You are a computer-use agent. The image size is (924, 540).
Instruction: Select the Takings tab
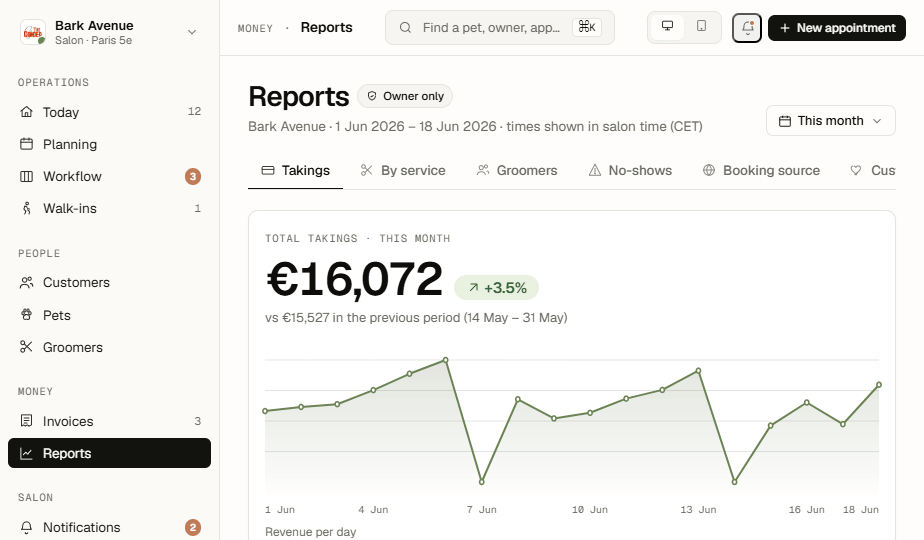(x=295, y=170)
